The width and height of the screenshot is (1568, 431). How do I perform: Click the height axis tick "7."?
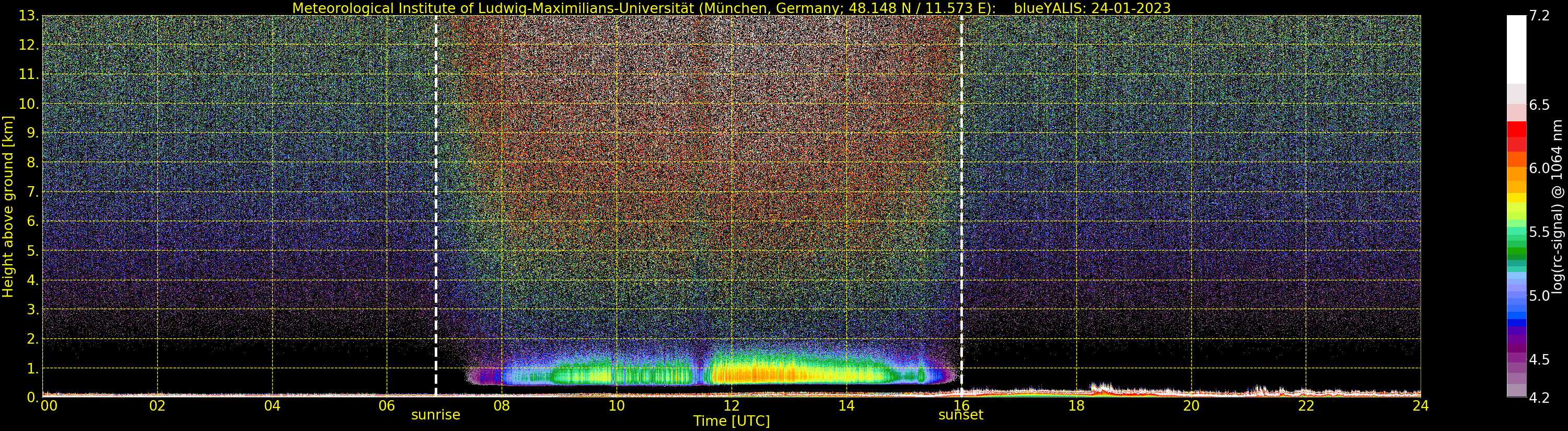(32, 192)
